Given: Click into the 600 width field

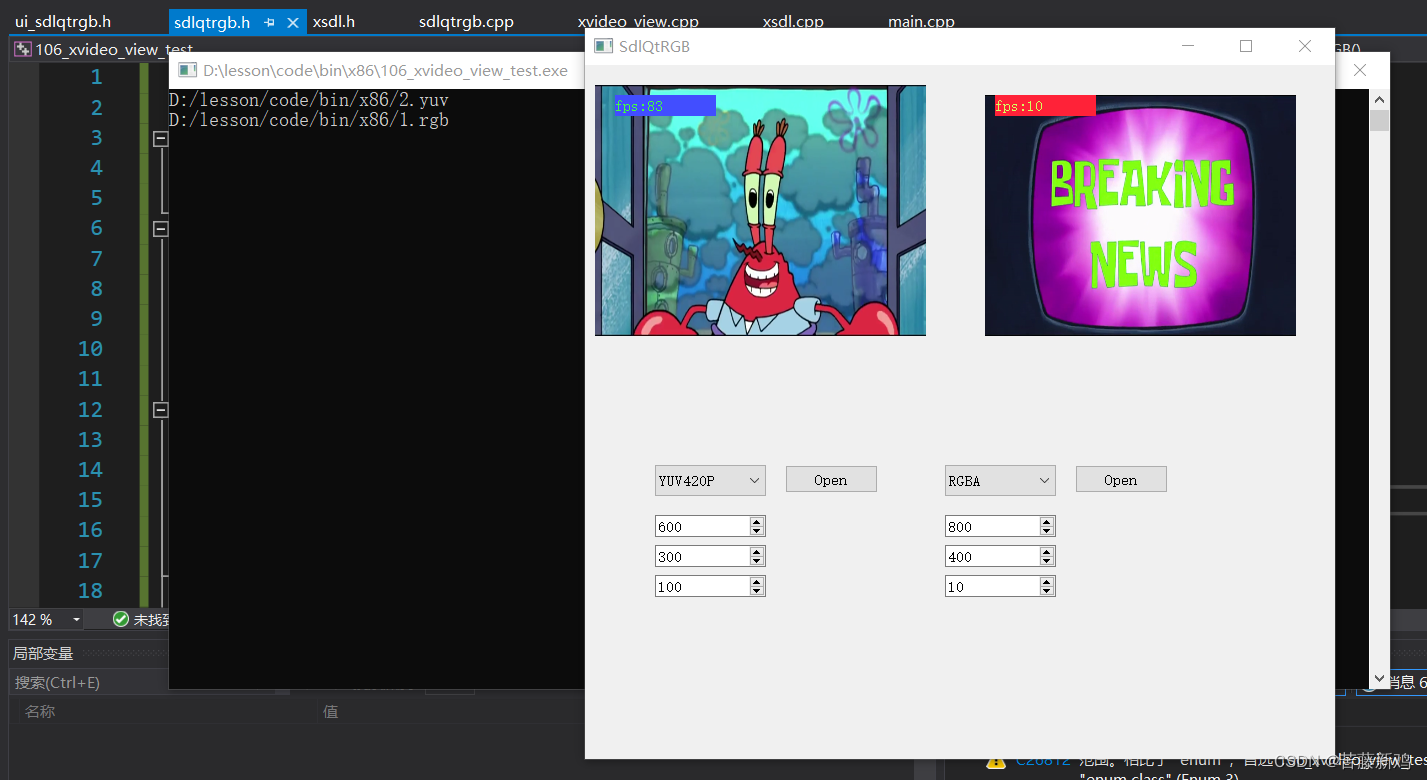Looking at the screenshot, I should click(x=703, y=527).
